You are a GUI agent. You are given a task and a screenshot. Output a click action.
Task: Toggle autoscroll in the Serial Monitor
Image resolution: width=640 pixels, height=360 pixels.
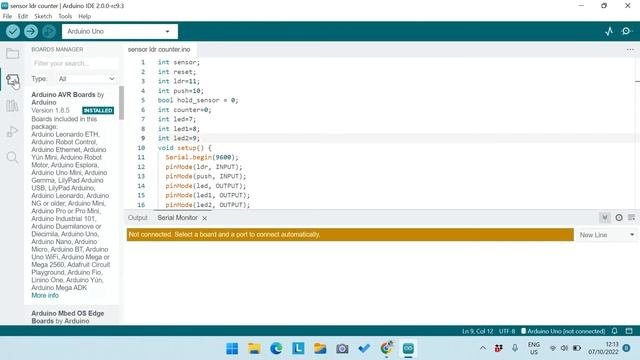coord(604,218)
